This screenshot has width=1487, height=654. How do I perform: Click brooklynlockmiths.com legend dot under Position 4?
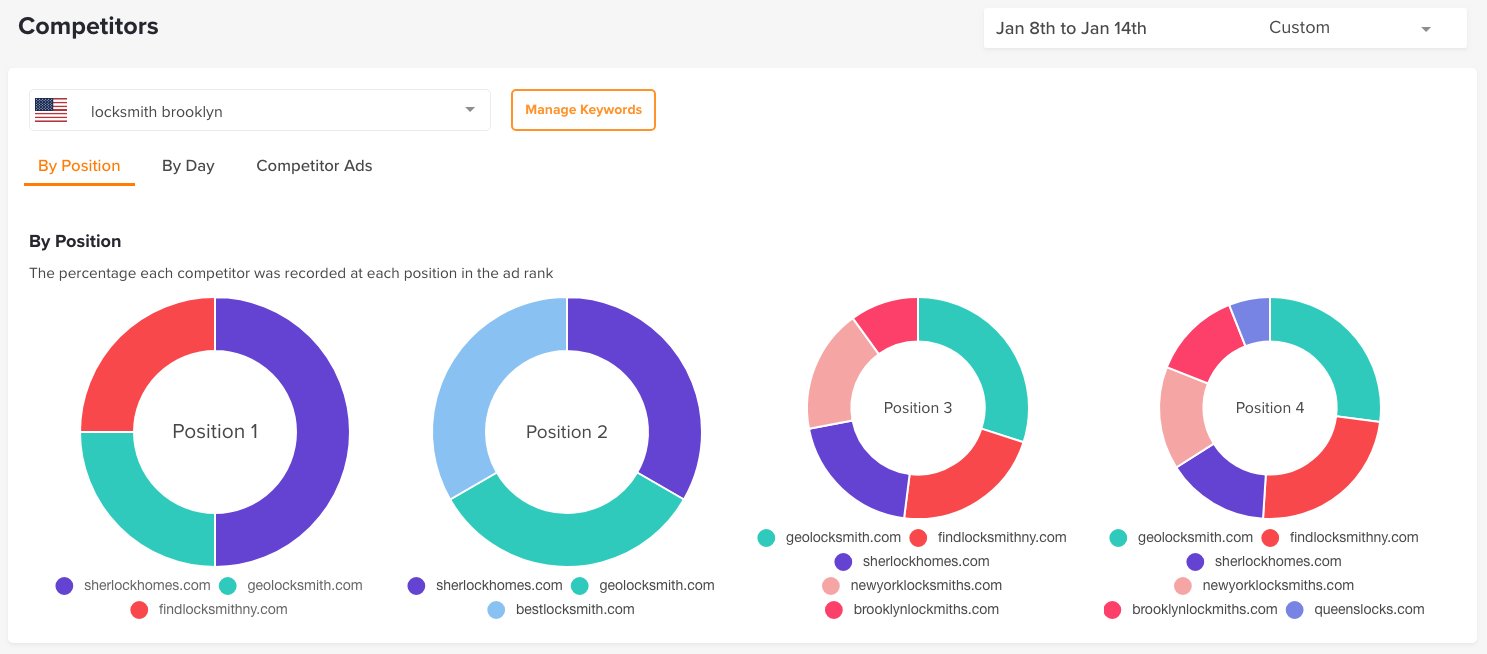click(x=1112, y=609)
